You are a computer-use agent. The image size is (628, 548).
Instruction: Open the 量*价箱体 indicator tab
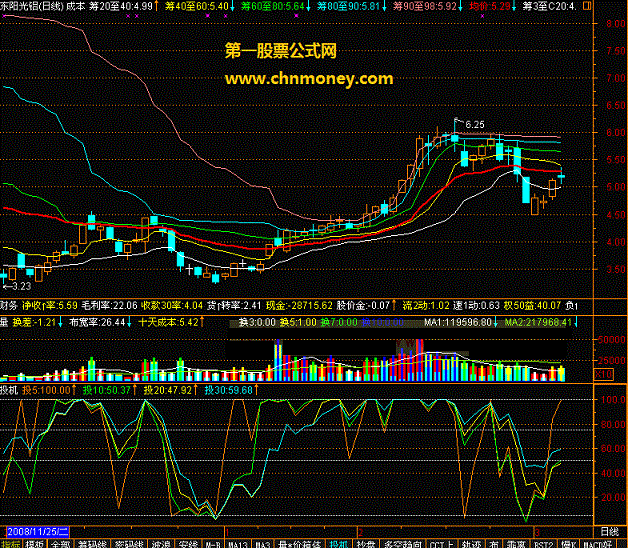click(300, 544)
